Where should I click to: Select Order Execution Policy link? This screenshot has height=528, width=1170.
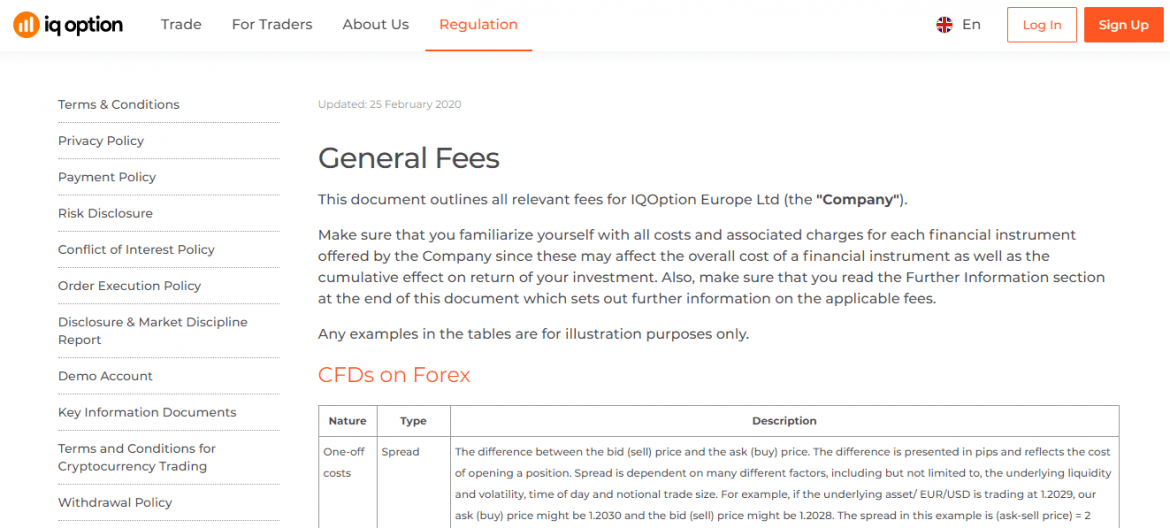(x=129, y=286)
